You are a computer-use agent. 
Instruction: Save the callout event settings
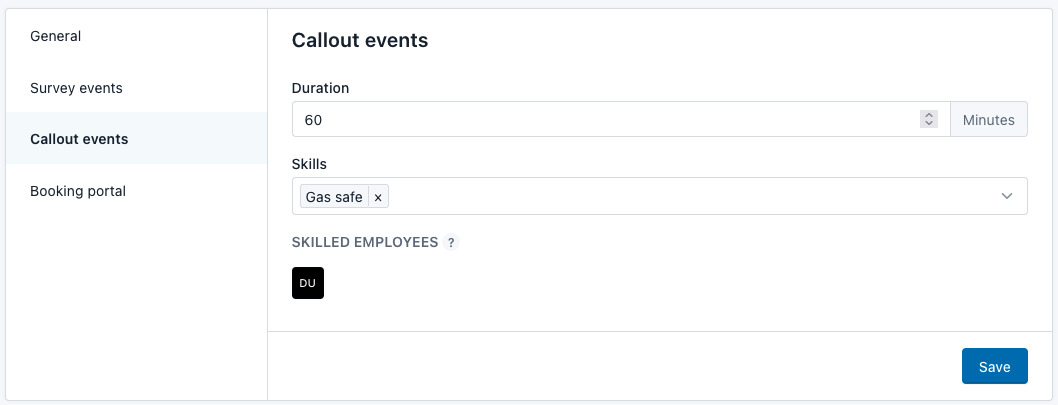point(995,367)
